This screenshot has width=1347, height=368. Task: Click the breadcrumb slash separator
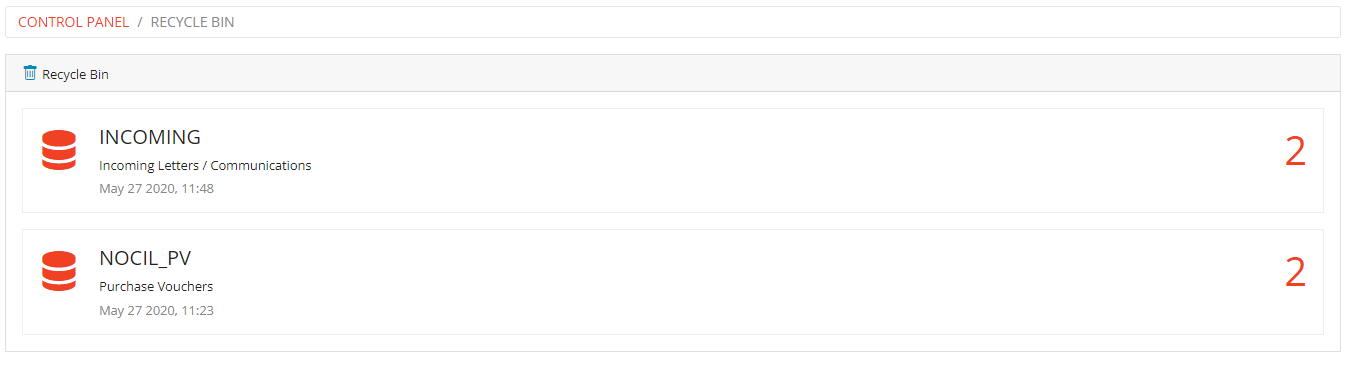(140, 22)
